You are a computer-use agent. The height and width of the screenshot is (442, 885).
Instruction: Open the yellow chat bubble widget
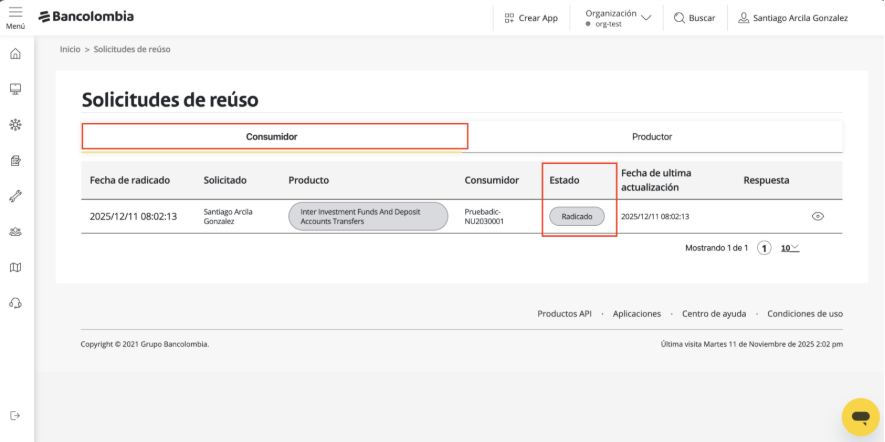pos(859,416)
